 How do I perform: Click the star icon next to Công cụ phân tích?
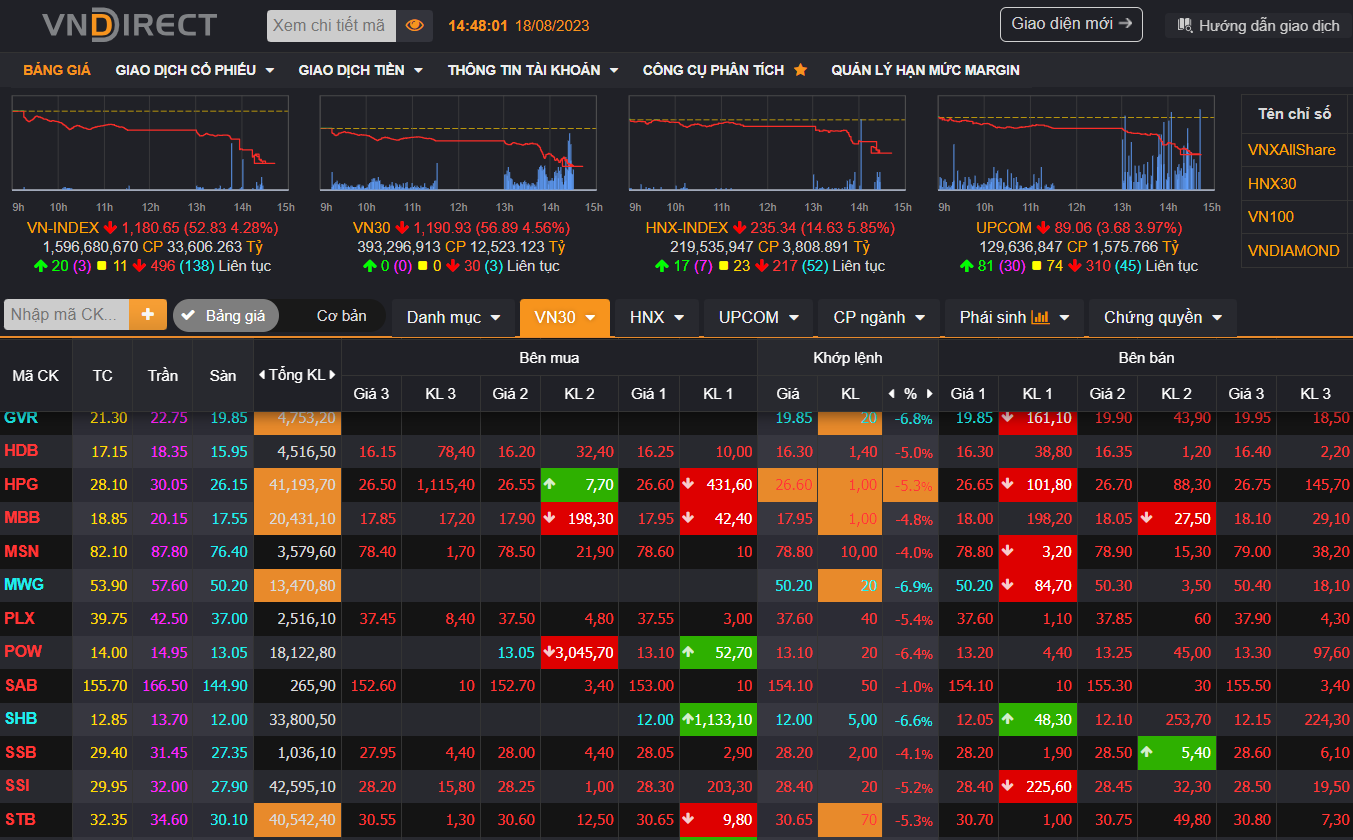pyautogui.click(x=800, y=70)
